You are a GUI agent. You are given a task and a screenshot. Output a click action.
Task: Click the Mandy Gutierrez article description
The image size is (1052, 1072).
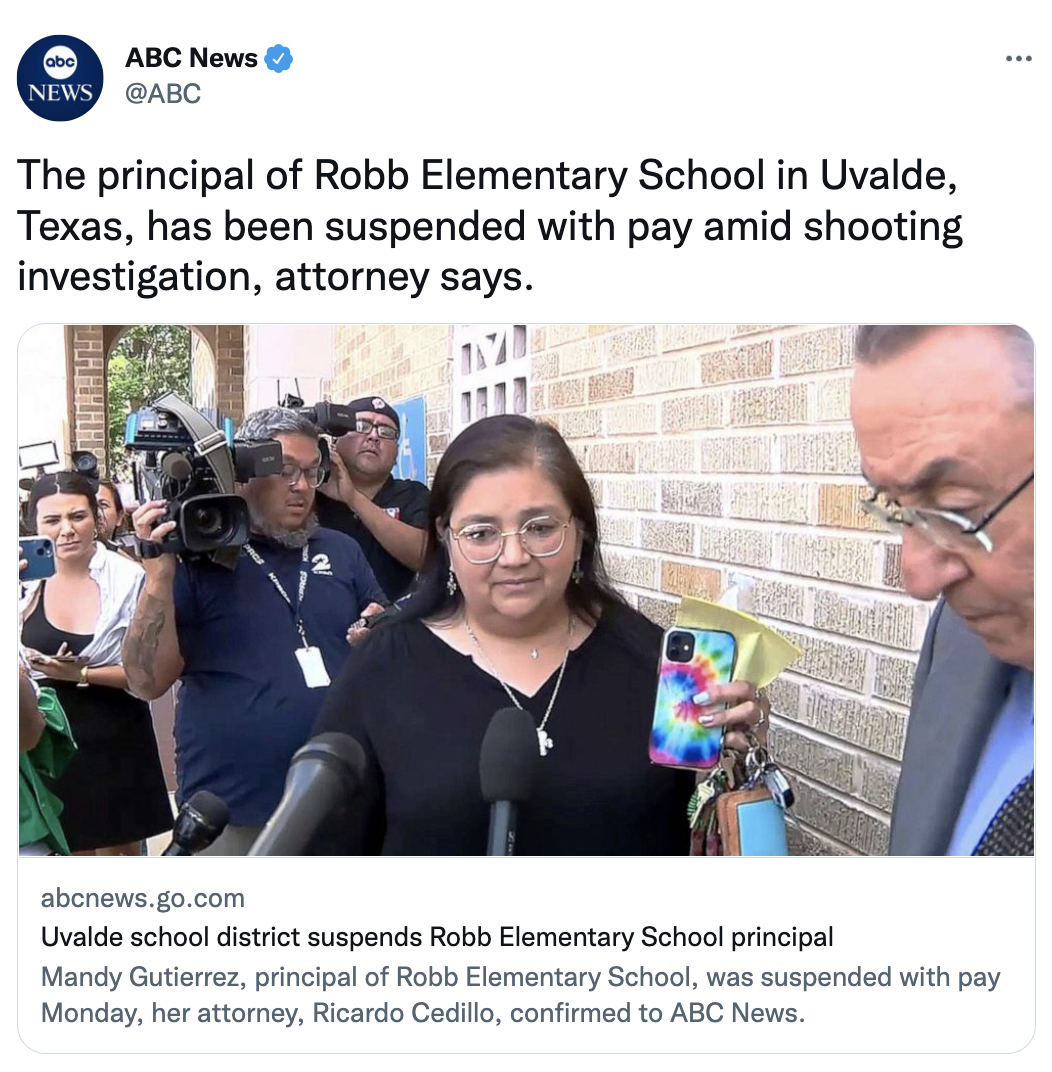click(x=520, y=995)
